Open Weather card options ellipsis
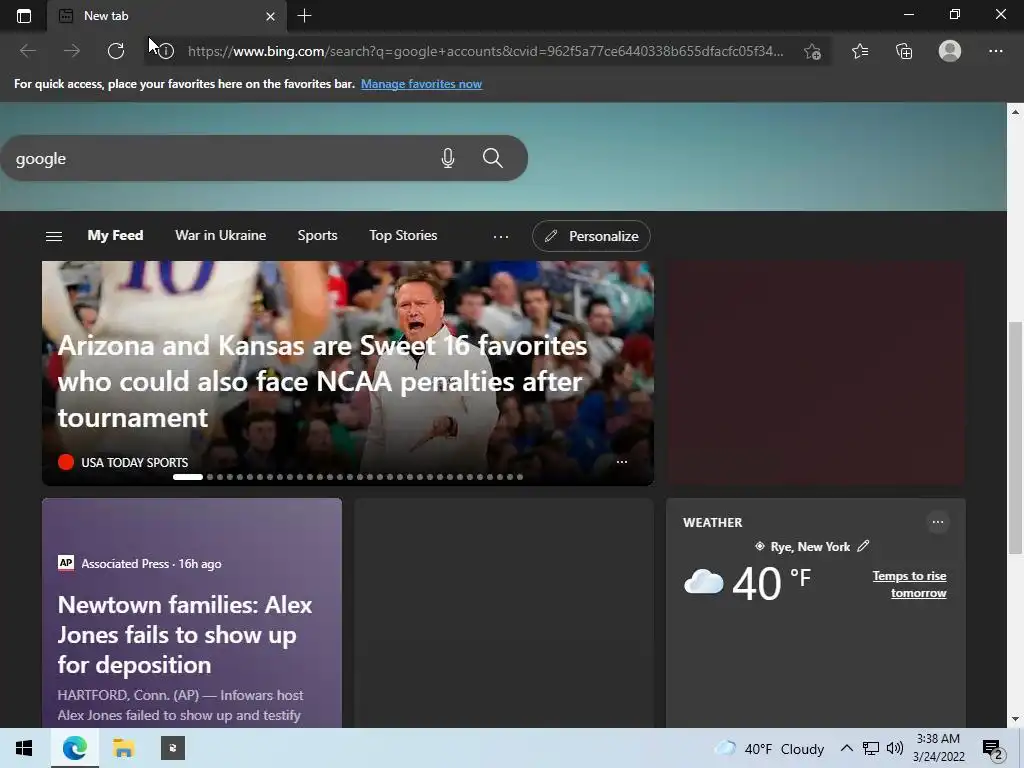 tap(938, 522)
